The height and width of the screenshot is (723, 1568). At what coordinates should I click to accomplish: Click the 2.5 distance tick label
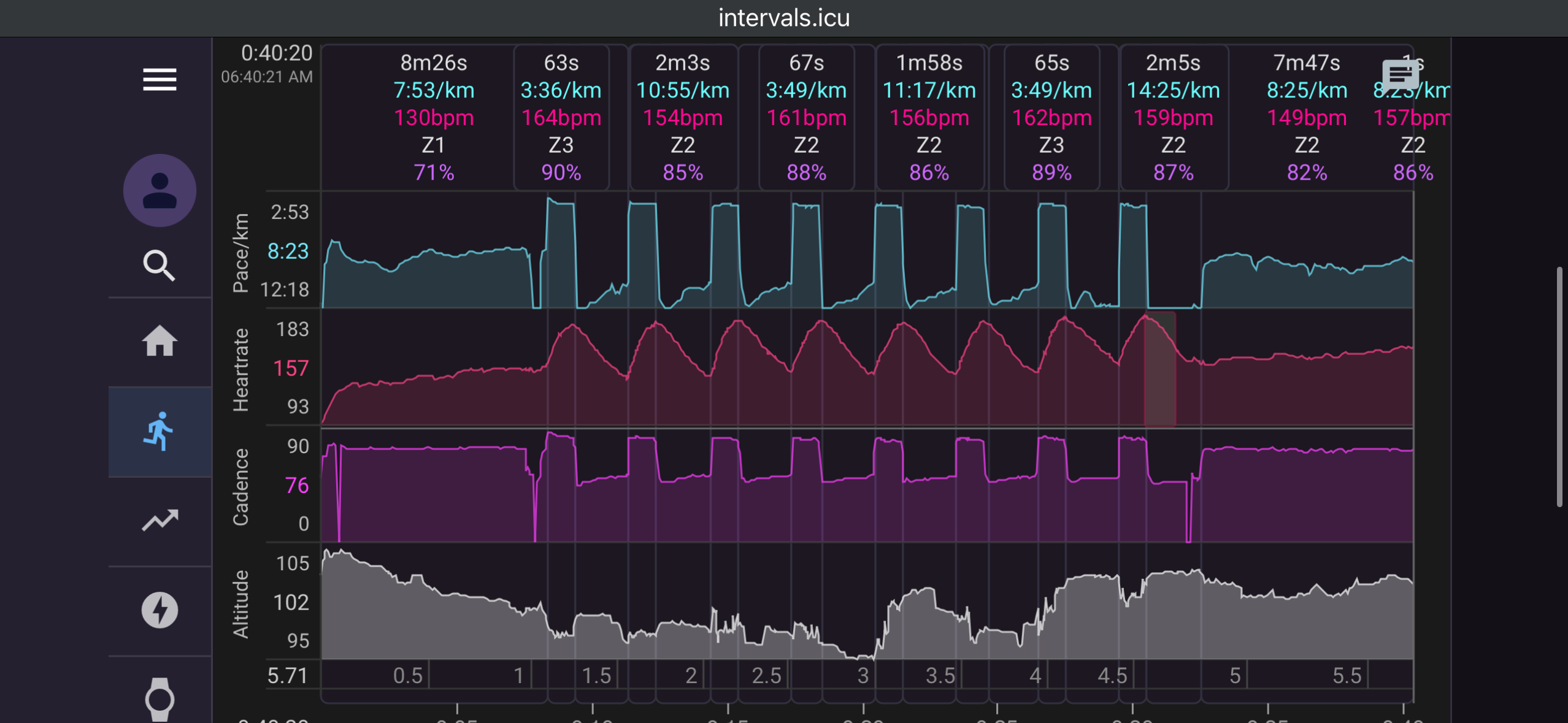(x=767, y=675)
